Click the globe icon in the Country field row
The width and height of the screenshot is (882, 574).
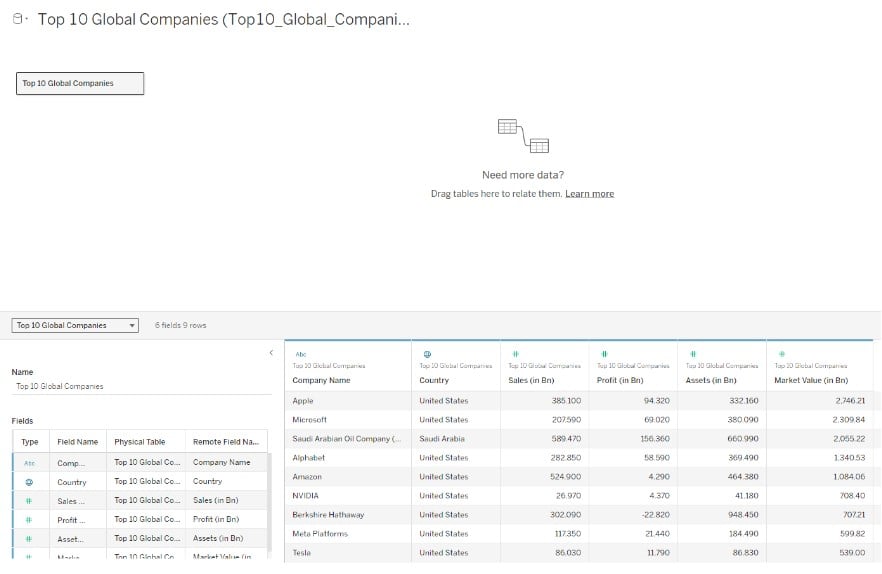tap(29, 482)
